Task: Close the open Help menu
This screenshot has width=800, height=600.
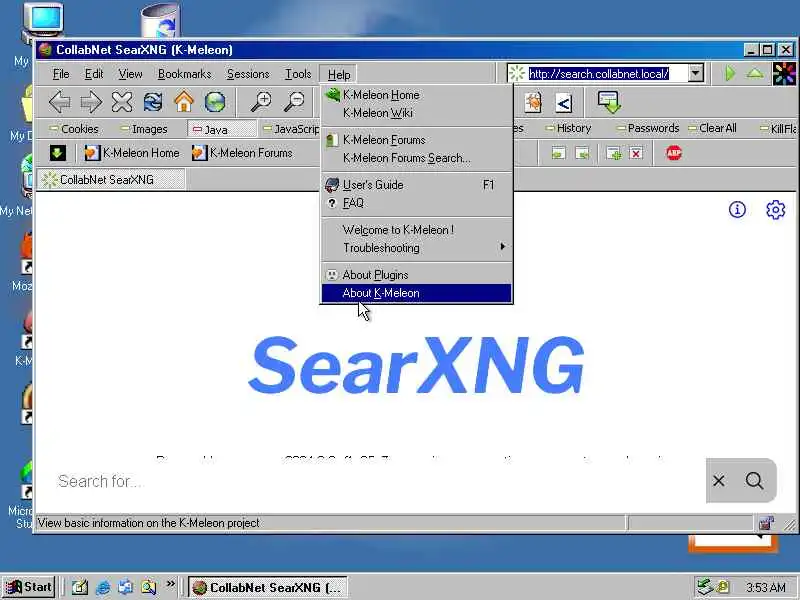Action: (338, 74)
